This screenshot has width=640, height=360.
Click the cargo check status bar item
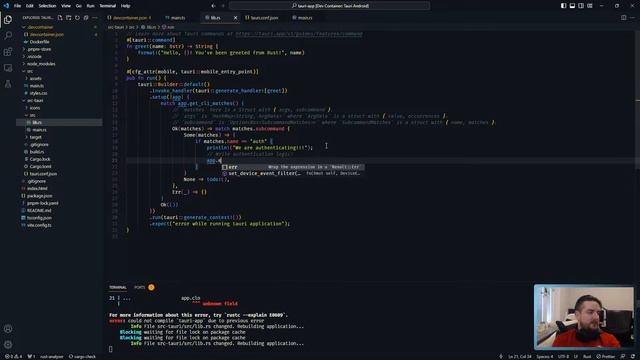coord(82,356)
